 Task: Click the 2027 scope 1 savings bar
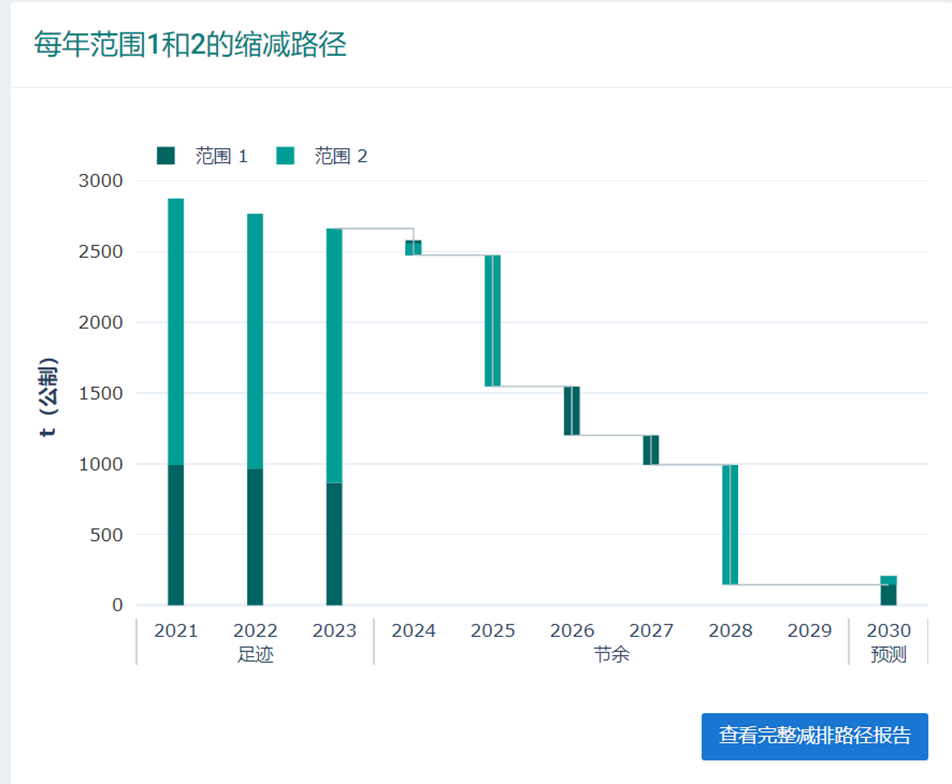(651, 450)
